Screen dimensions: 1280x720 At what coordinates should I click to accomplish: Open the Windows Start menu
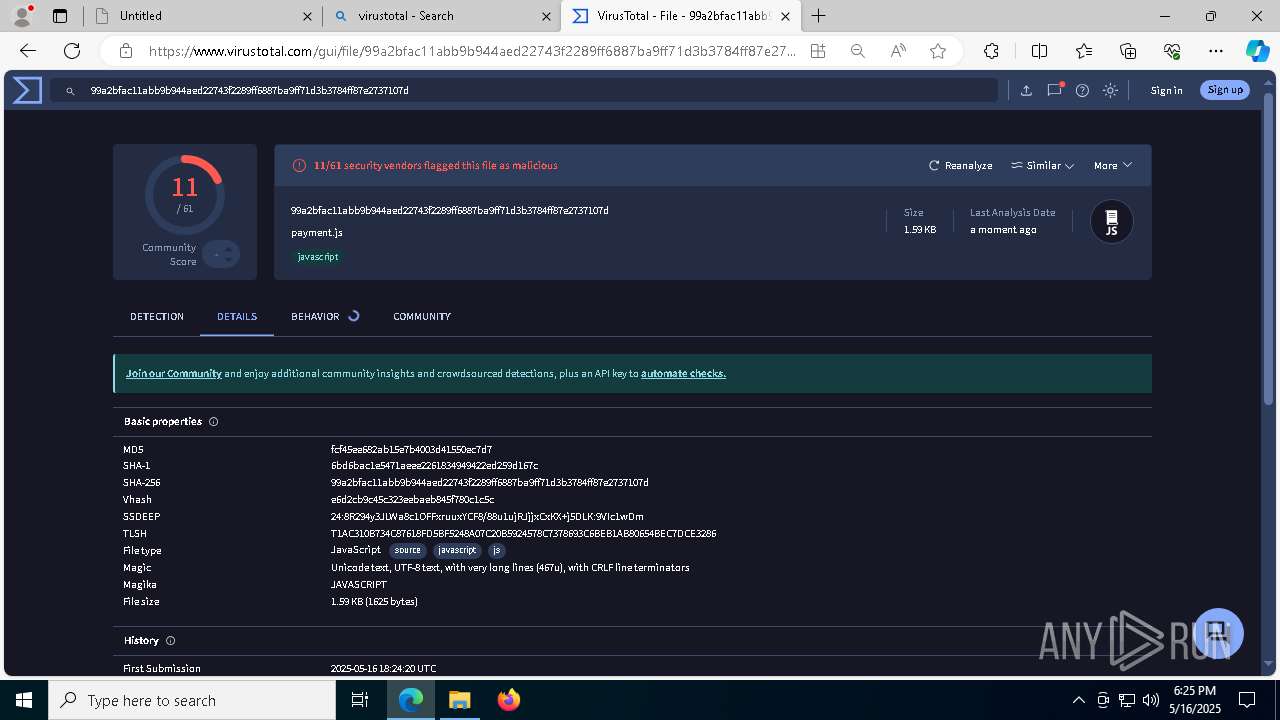(x=24, y=700)
